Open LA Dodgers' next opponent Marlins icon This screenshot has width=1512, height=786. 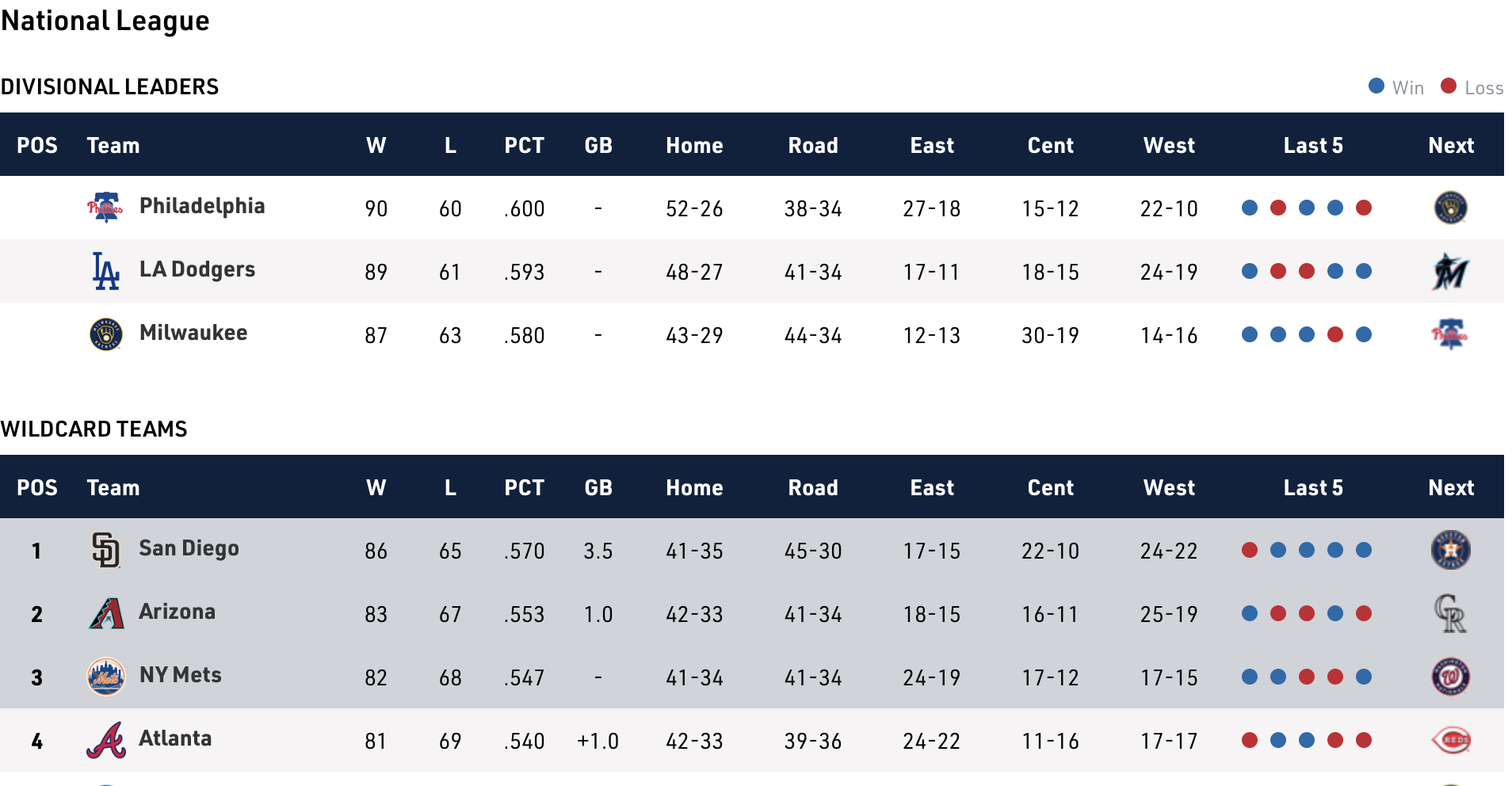1450,272
